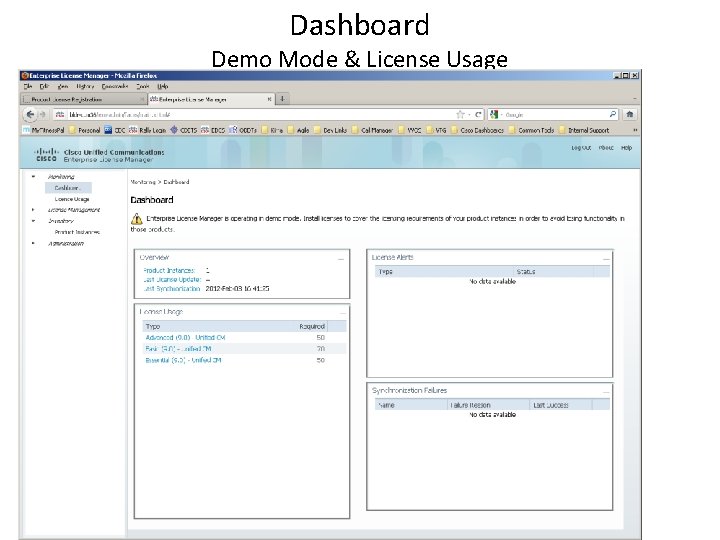Open the File menu
The image size is (720, 540).
pyautogui.click(x=28, y=86)
